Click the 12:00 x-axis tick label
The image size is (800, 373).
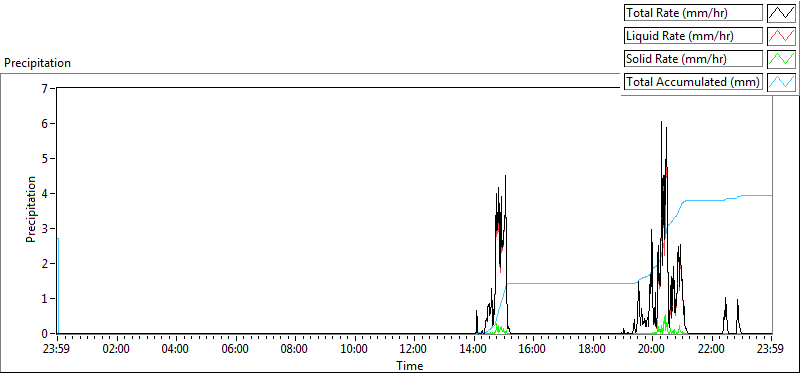[x=414, y=350]
